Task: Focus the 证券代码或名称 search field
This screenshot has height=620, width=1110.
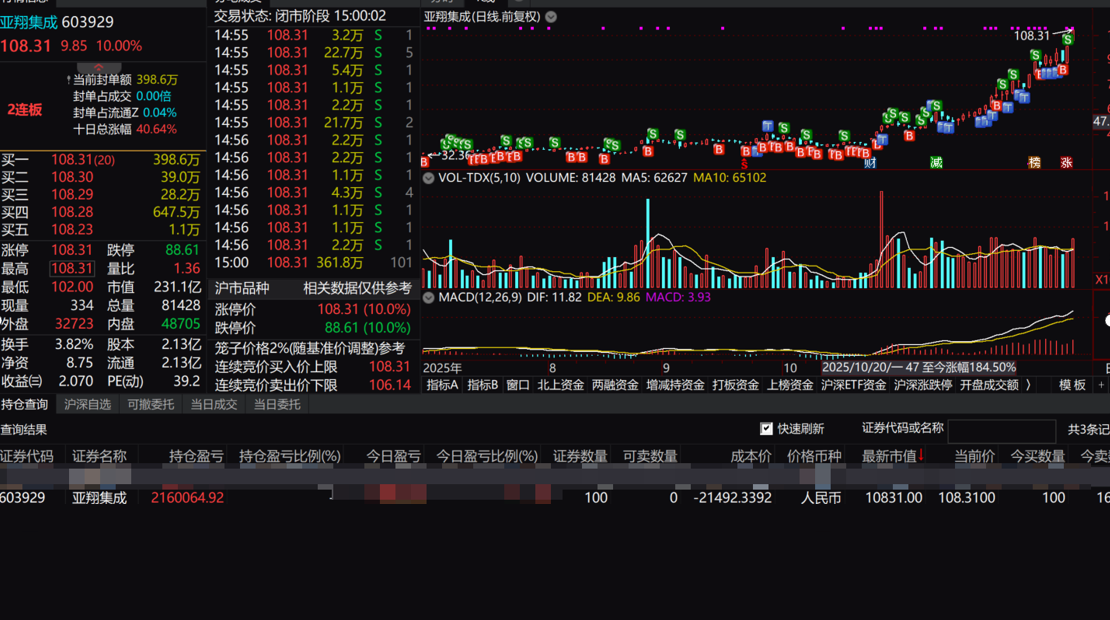Action: (x=1002, y=430)
